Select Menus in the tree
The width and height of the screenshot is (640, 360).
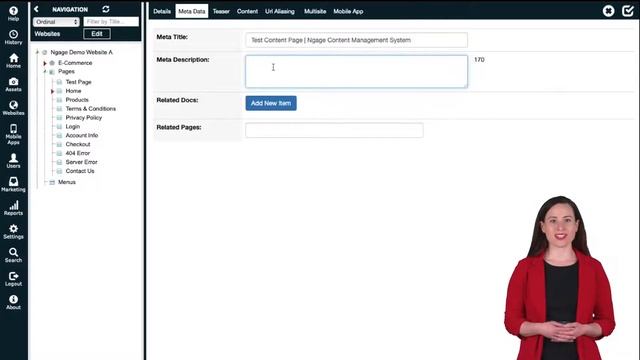(67, 182)
